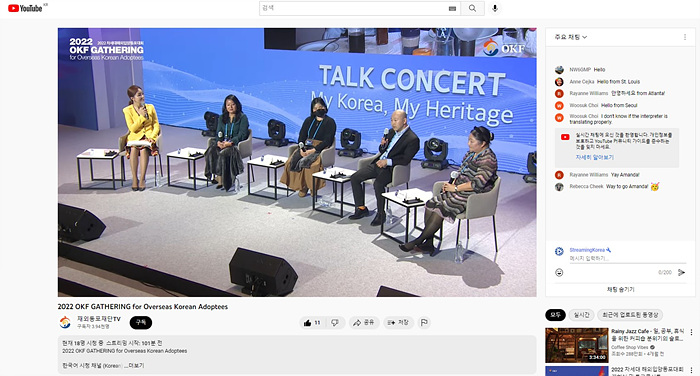Select the 최근에 업로드된 동영상 chip
The height and width of the screenshot is (376, 700).
click(630, 315)
